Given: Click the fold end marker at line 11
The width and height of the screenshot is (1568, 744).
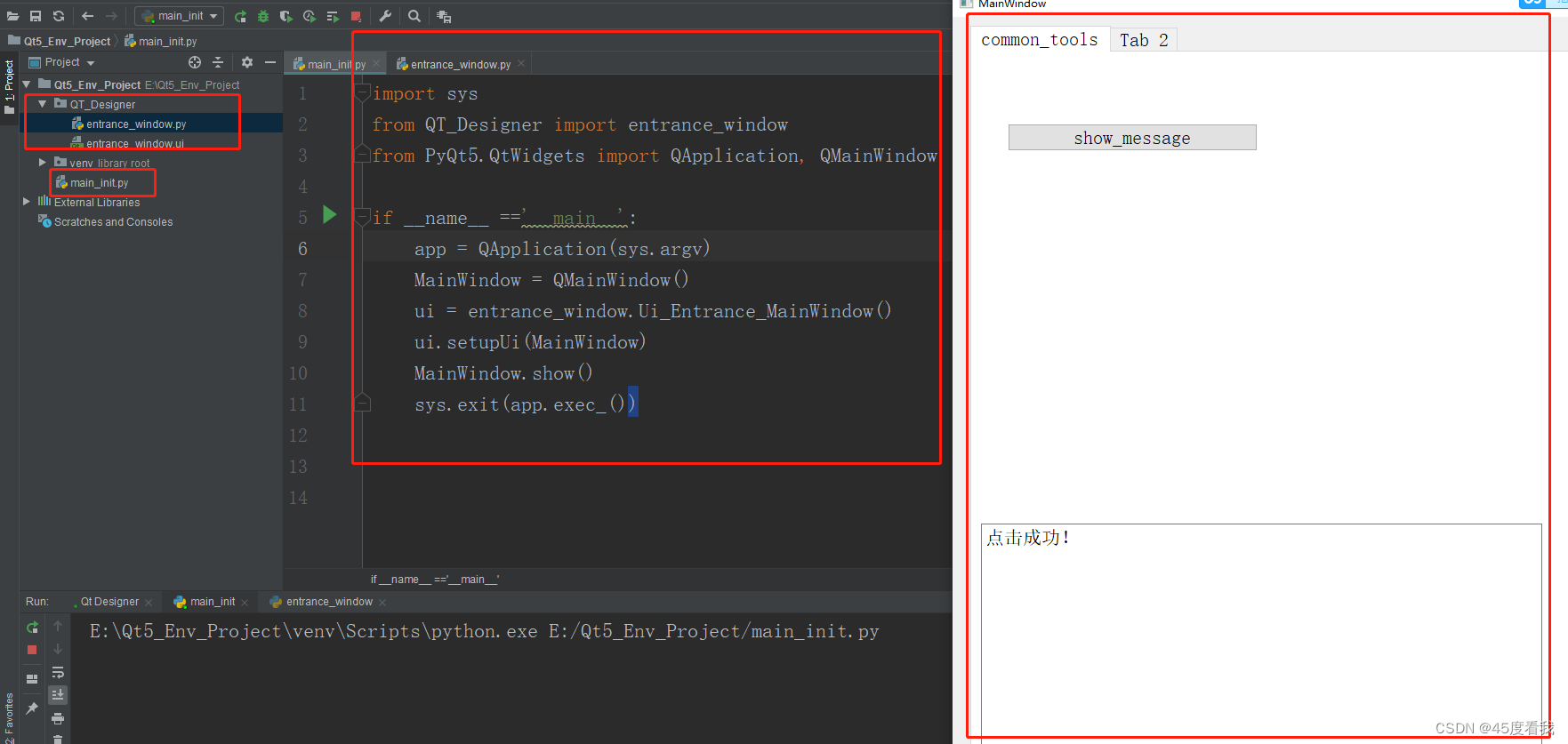Looking at the screenshot, I should (x=363, y=404).
